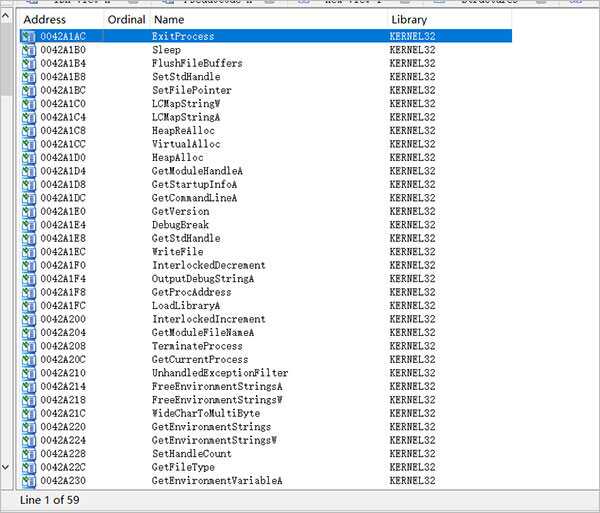
Task: Sort the list by the Name column
Action: click(x=169, y=19)
